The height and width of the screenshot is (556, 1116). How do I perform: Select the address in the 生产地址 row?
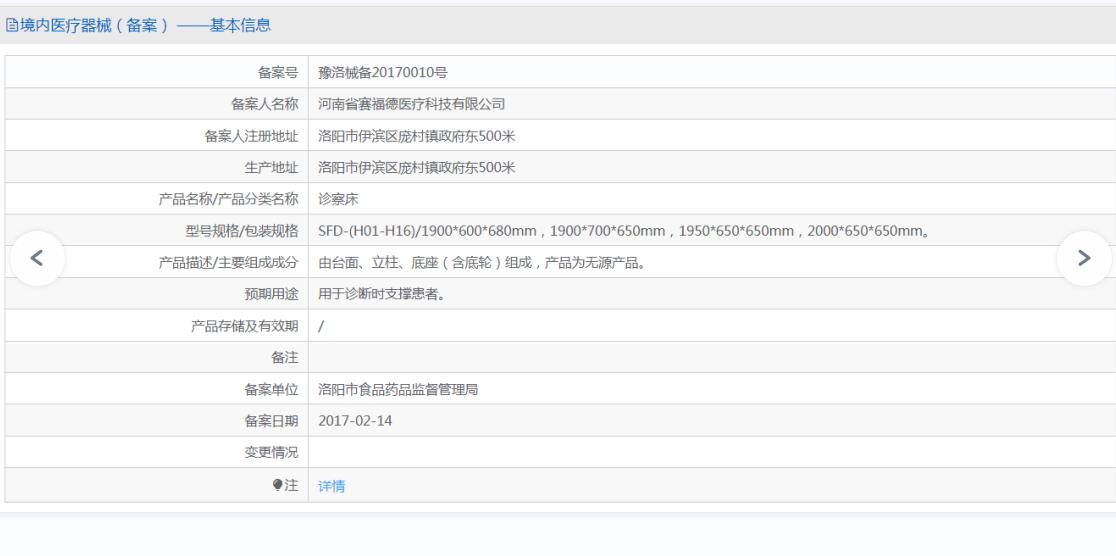pos(416,167)
